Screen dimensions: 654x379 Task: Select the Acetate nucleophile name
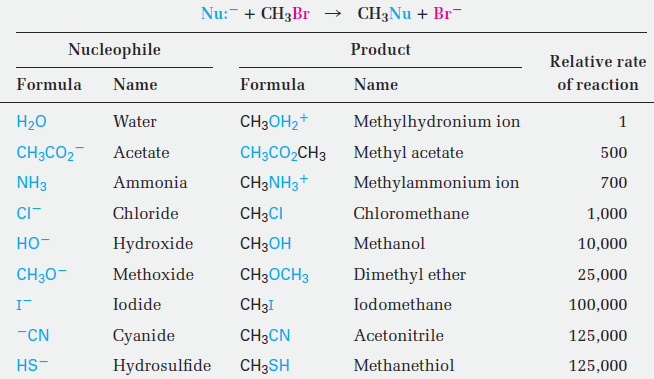click(141, 152)
